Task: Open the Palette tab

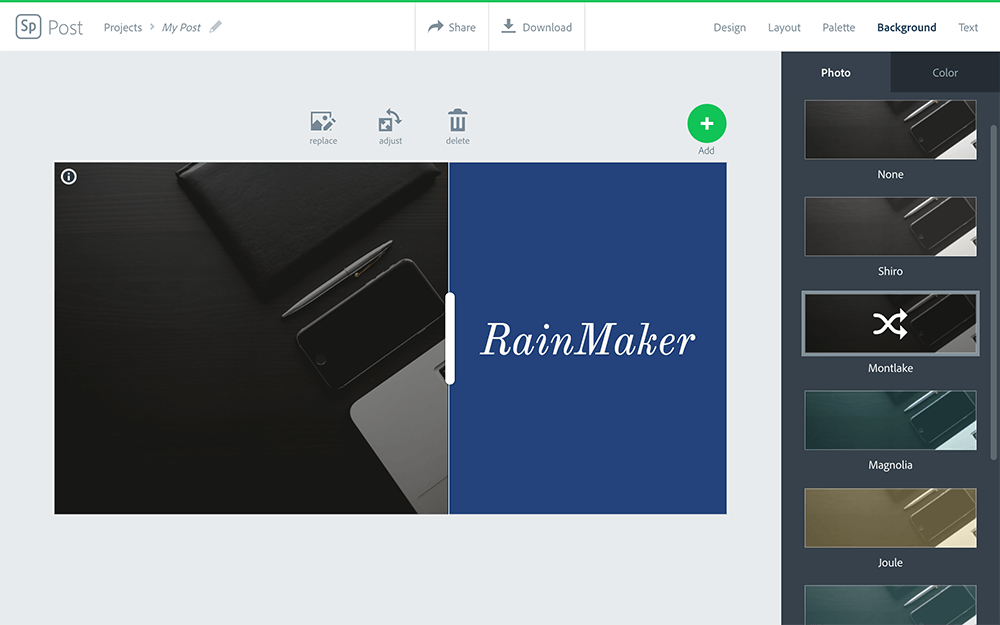Action: 838,28
